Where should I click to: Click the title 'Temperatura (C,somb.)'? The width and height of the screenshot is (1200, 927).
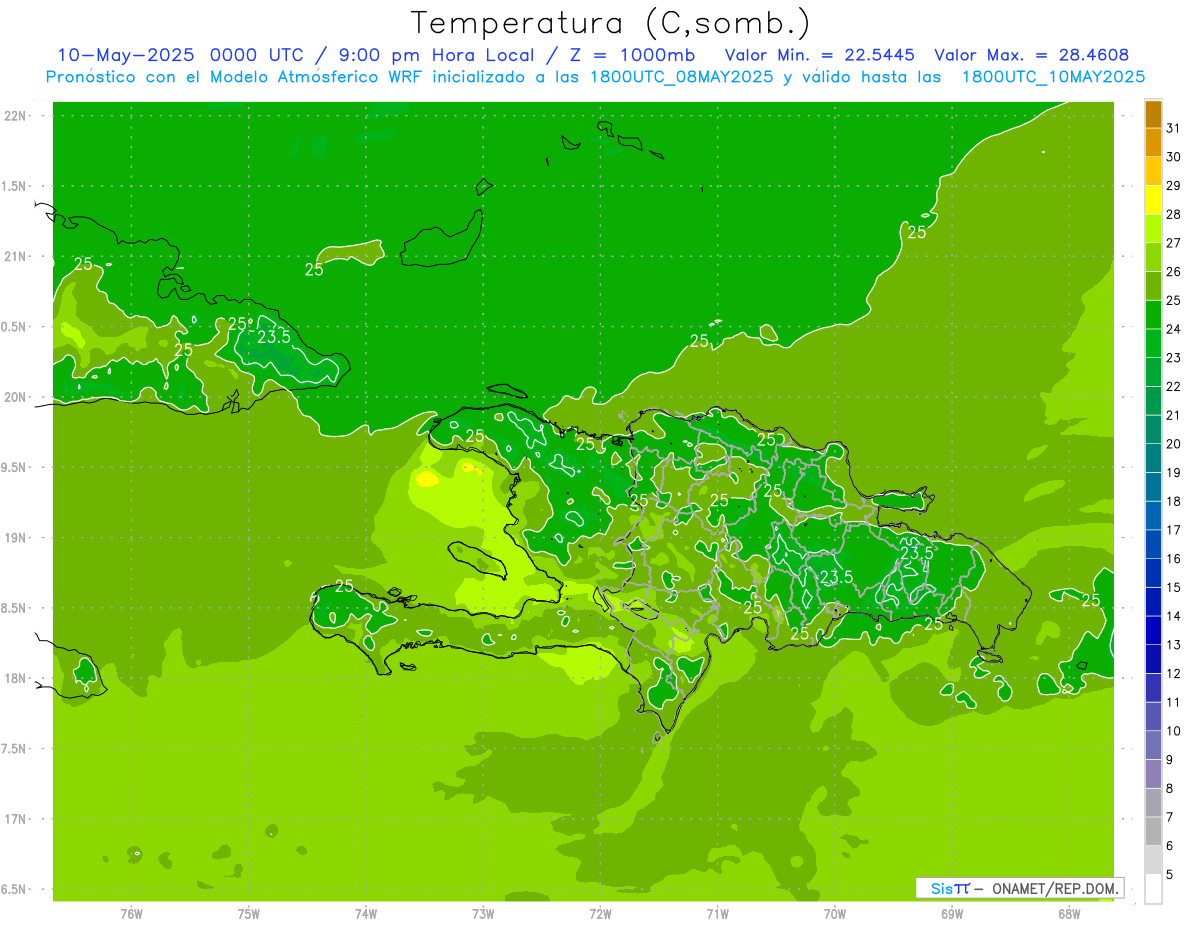[x=611, y=23]
